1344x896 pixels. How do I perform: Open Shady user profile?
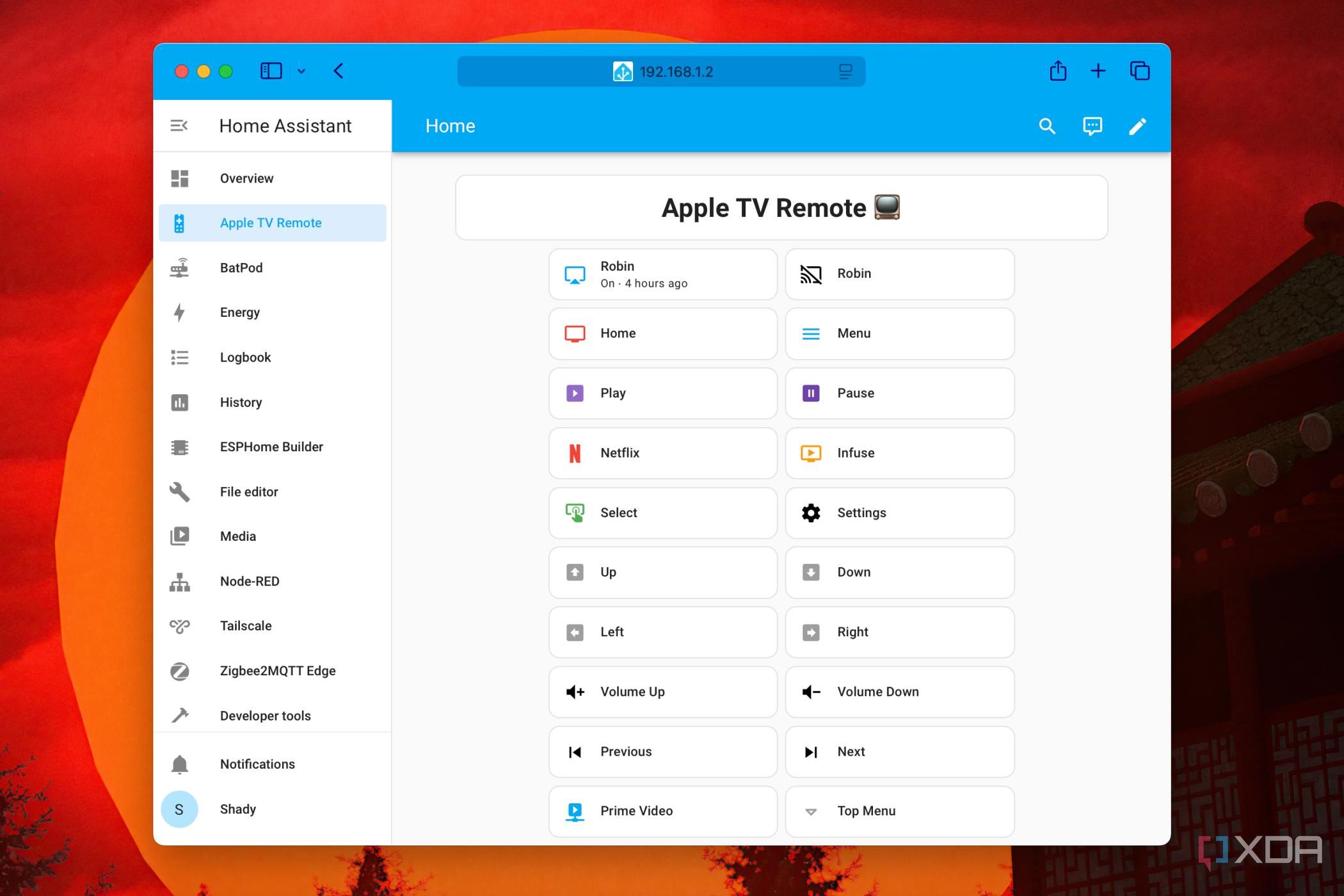273,809
